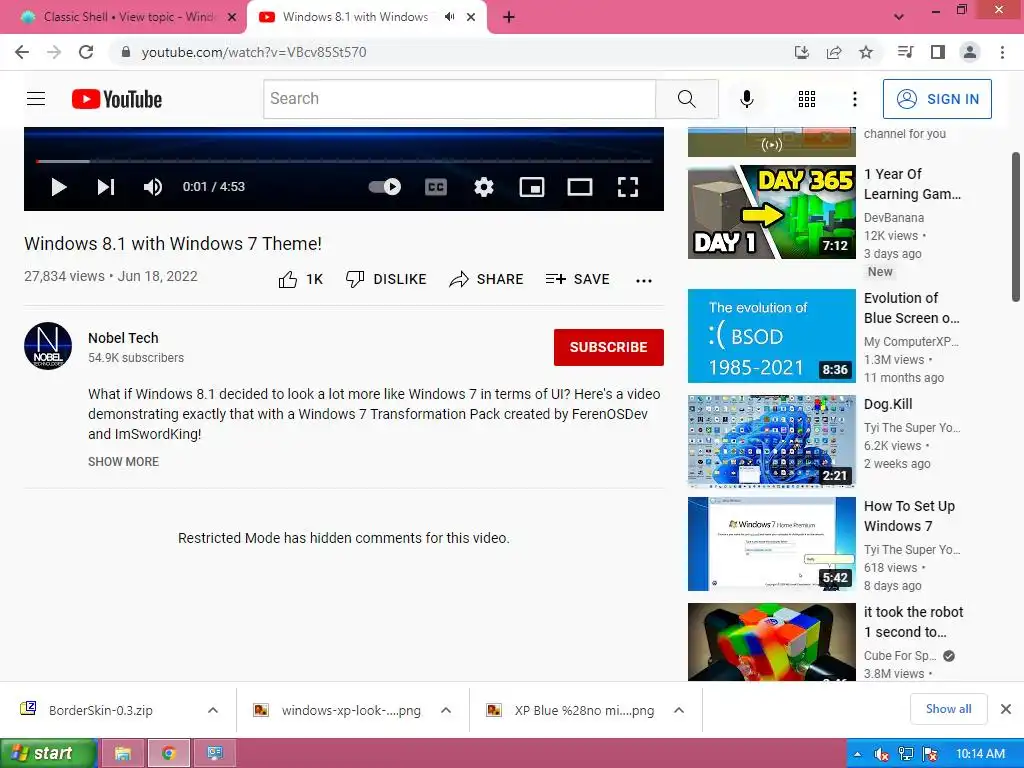Bookmark this tab star

pyautogui.click(x=866, y=52)
